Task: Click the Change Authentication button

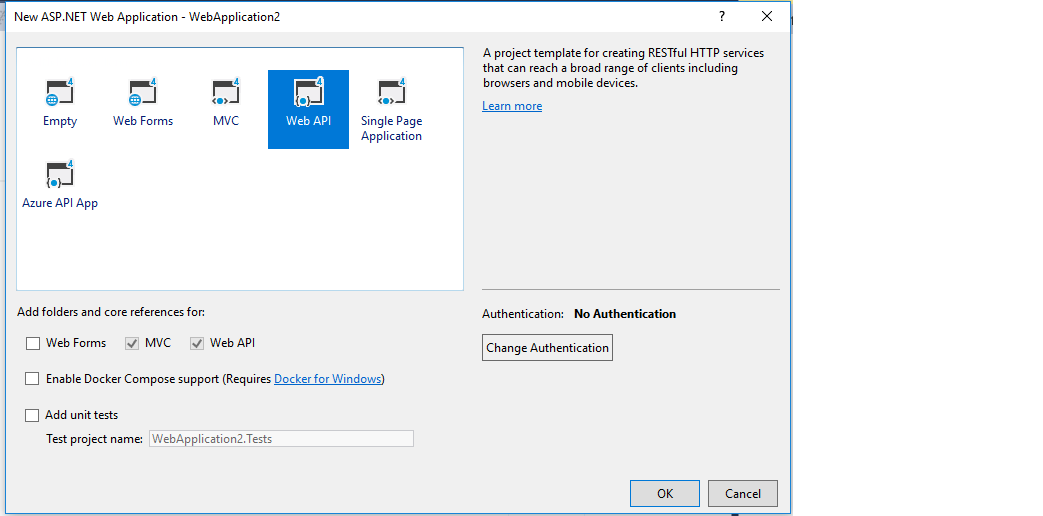Action: tap(547, 348)
